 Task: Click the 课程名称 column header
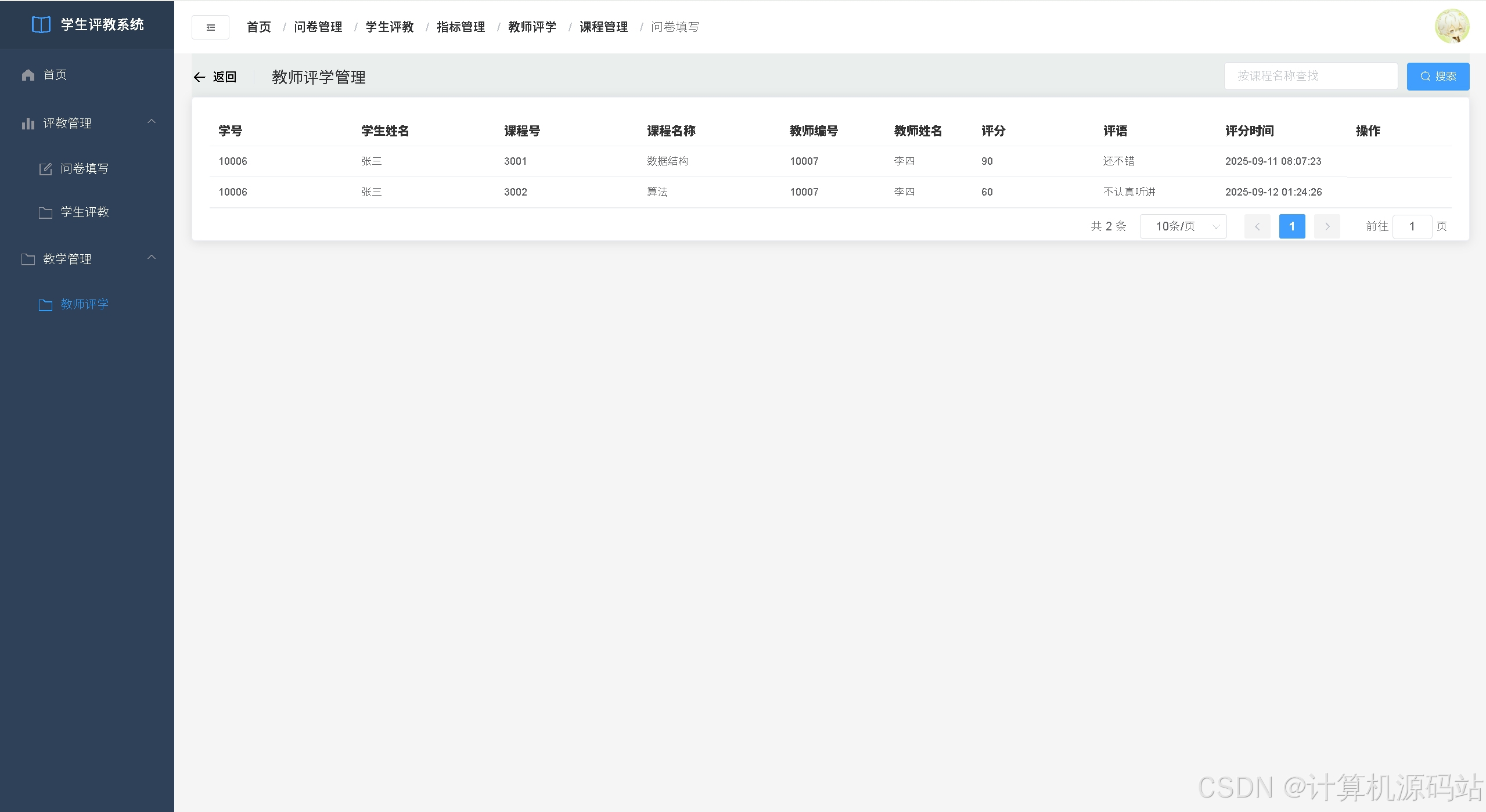[671, 131]
